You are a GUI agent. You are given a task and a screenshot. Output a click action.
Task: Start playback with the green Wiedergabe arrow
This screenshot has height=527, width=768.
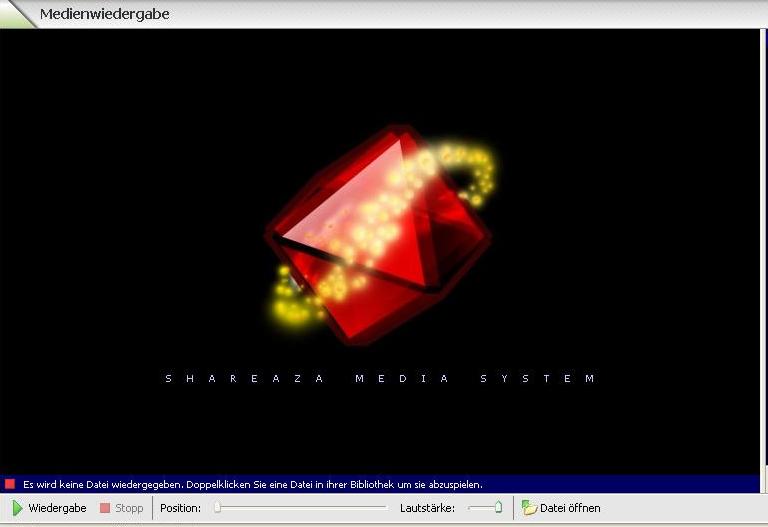click(x=48, y=508)
